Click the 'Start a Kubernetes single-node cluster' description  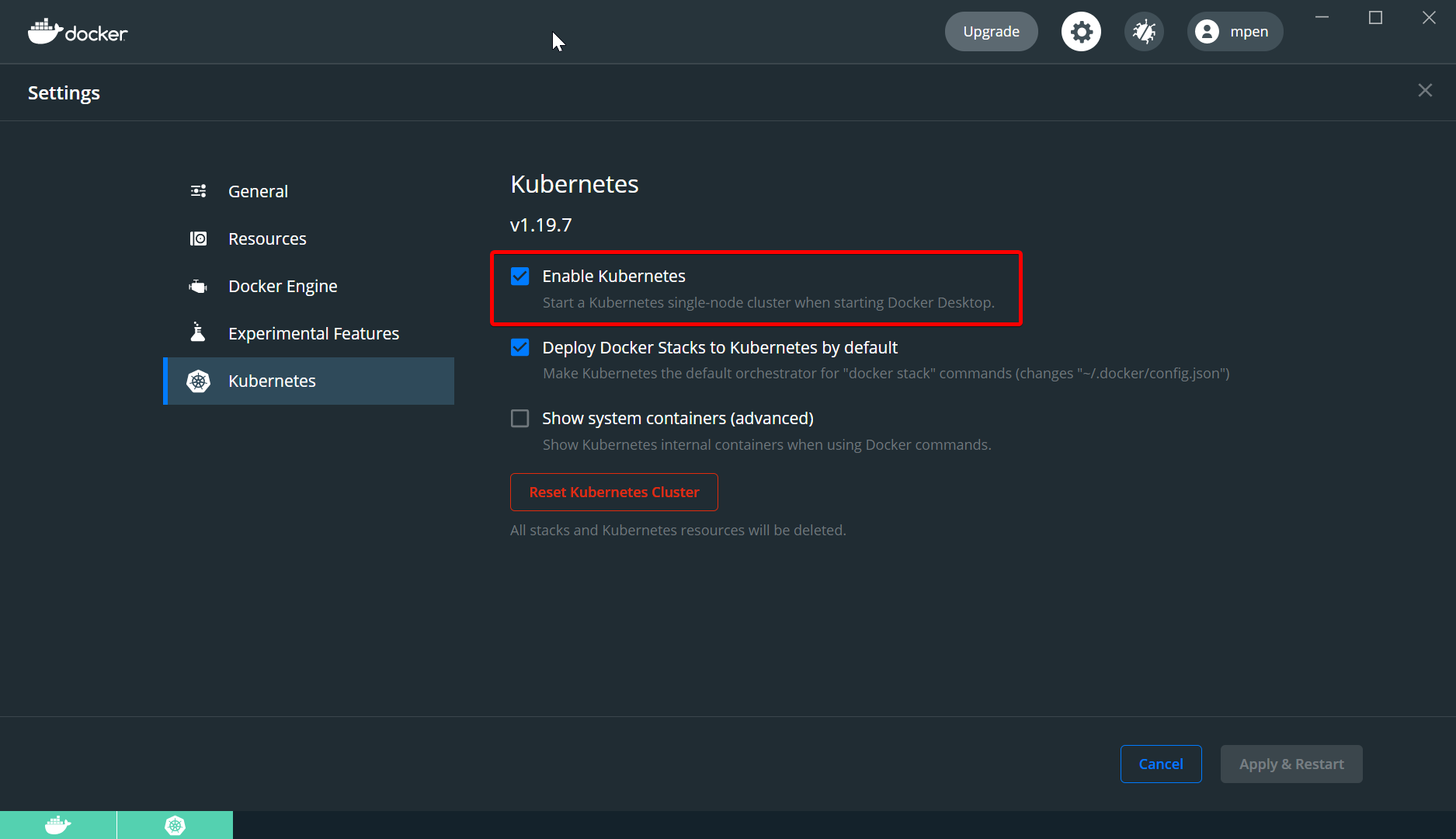(768, 302)
